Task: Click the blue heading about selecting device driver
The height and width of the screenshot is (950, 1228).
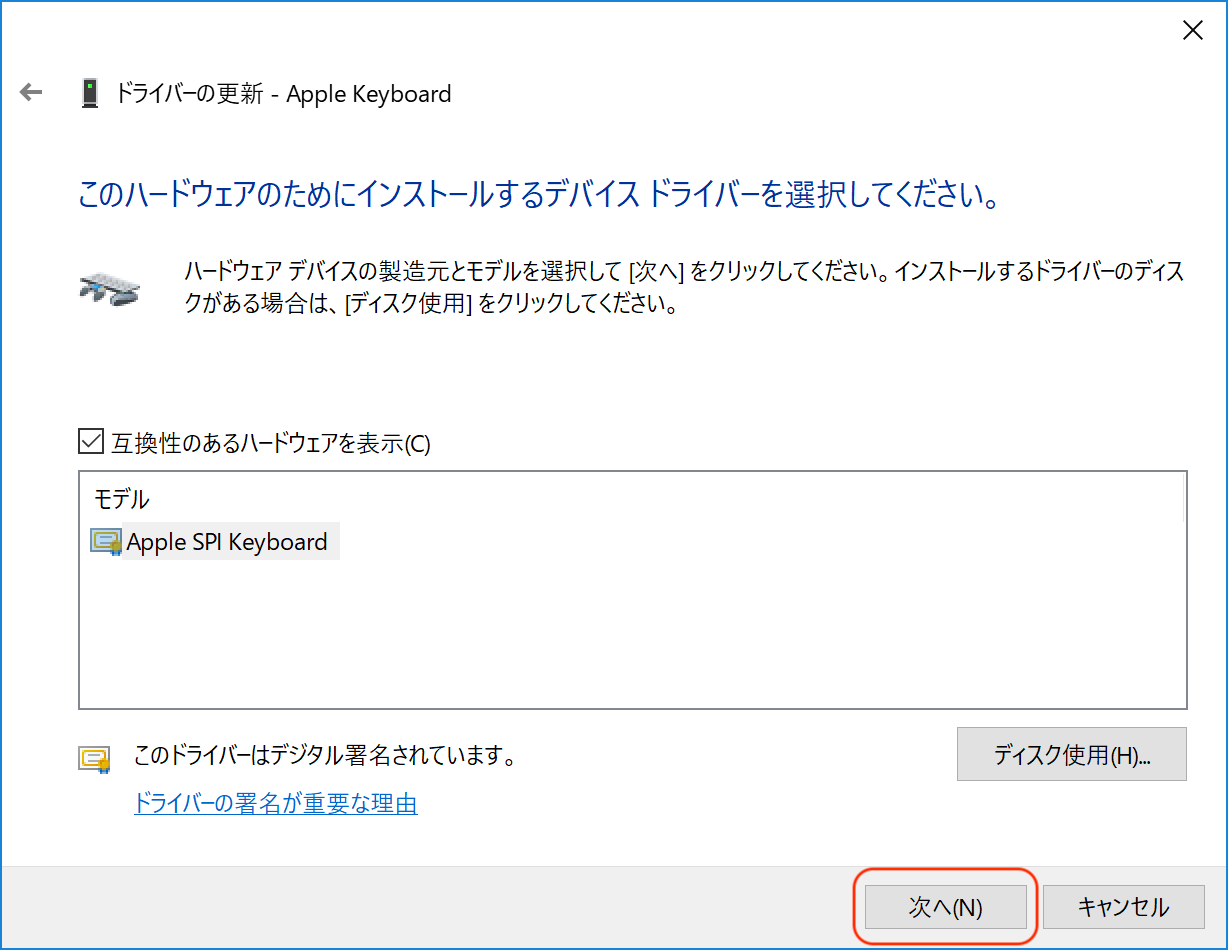Action: coord(540,194)
